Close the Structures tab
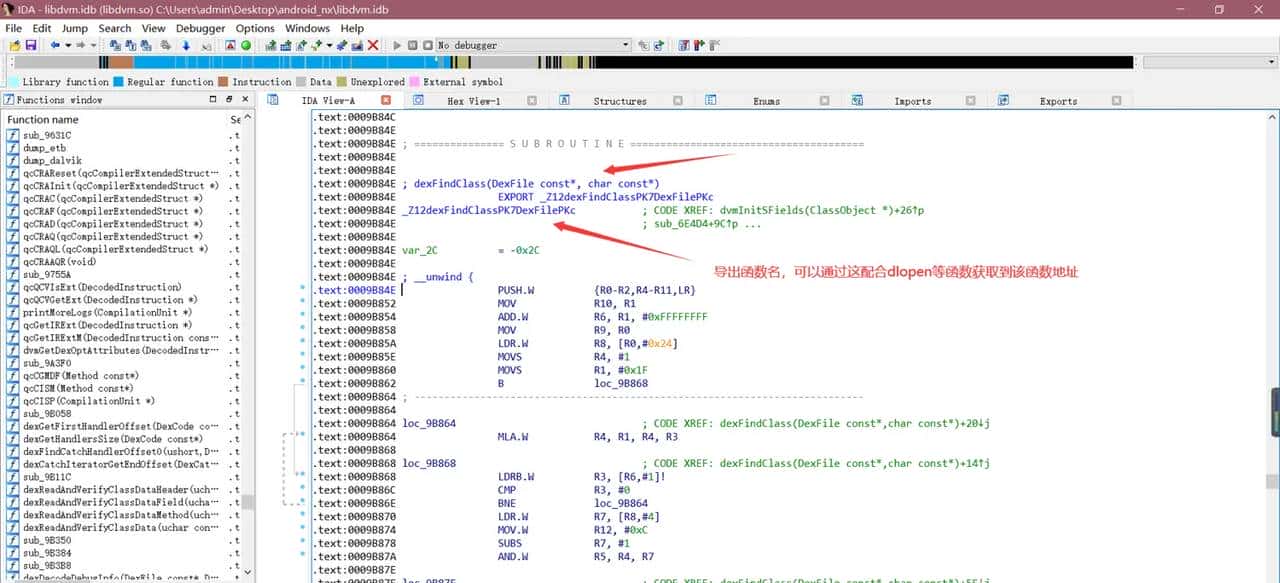 click(678, 101)
